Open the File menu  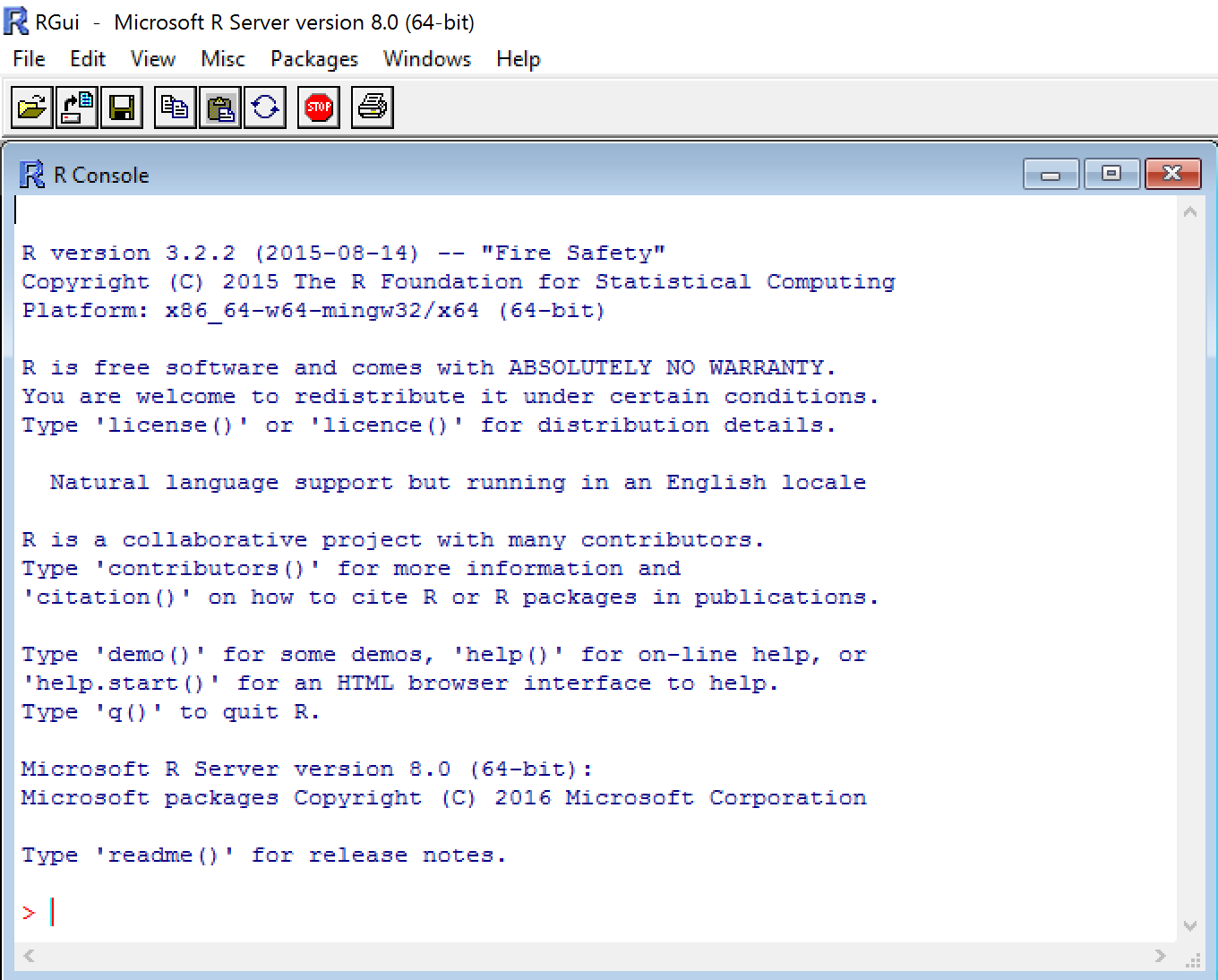coord(29,59)
